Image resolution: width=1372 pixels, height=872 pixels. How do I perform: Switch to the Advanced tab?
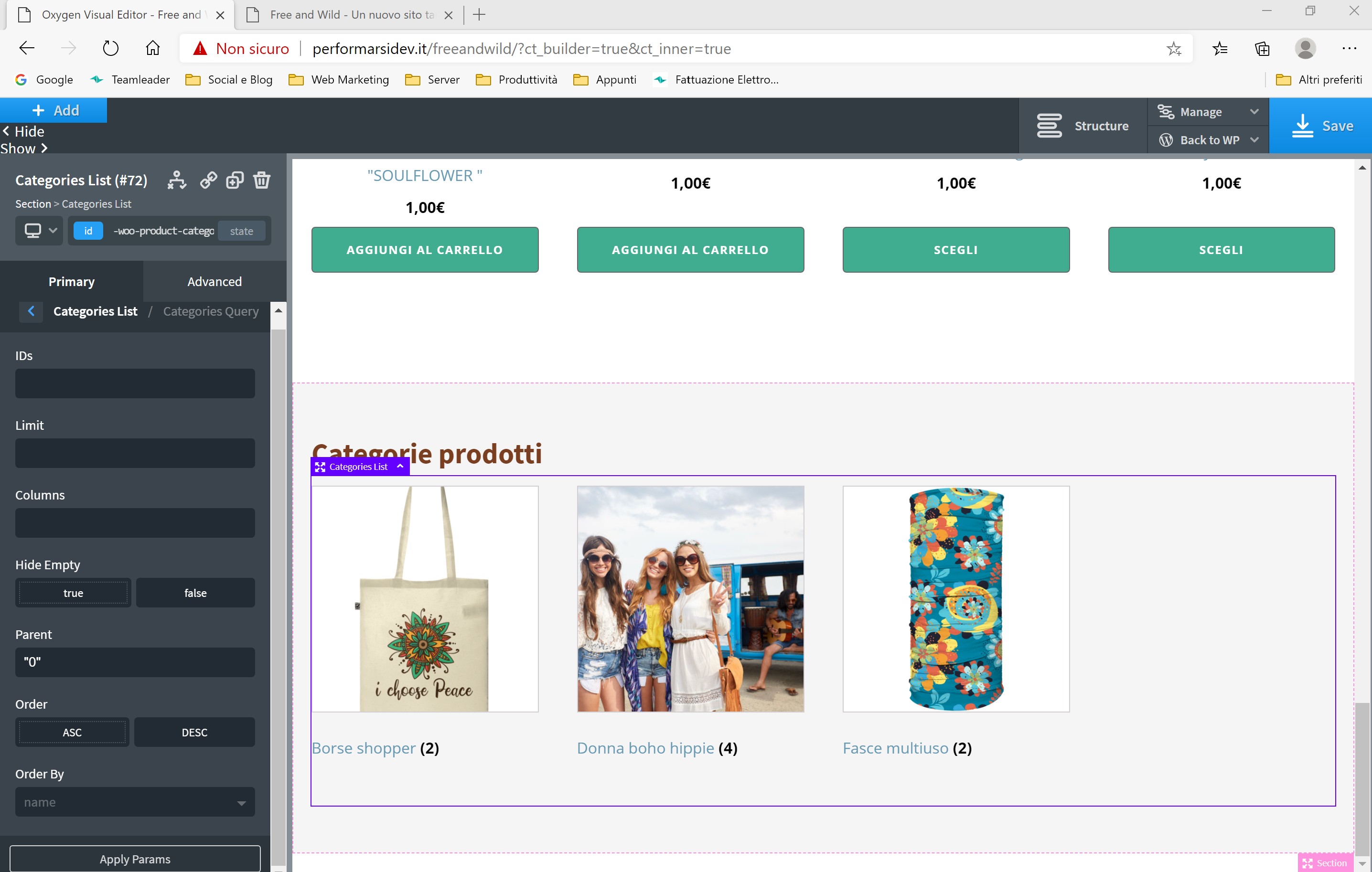[214, 281]
